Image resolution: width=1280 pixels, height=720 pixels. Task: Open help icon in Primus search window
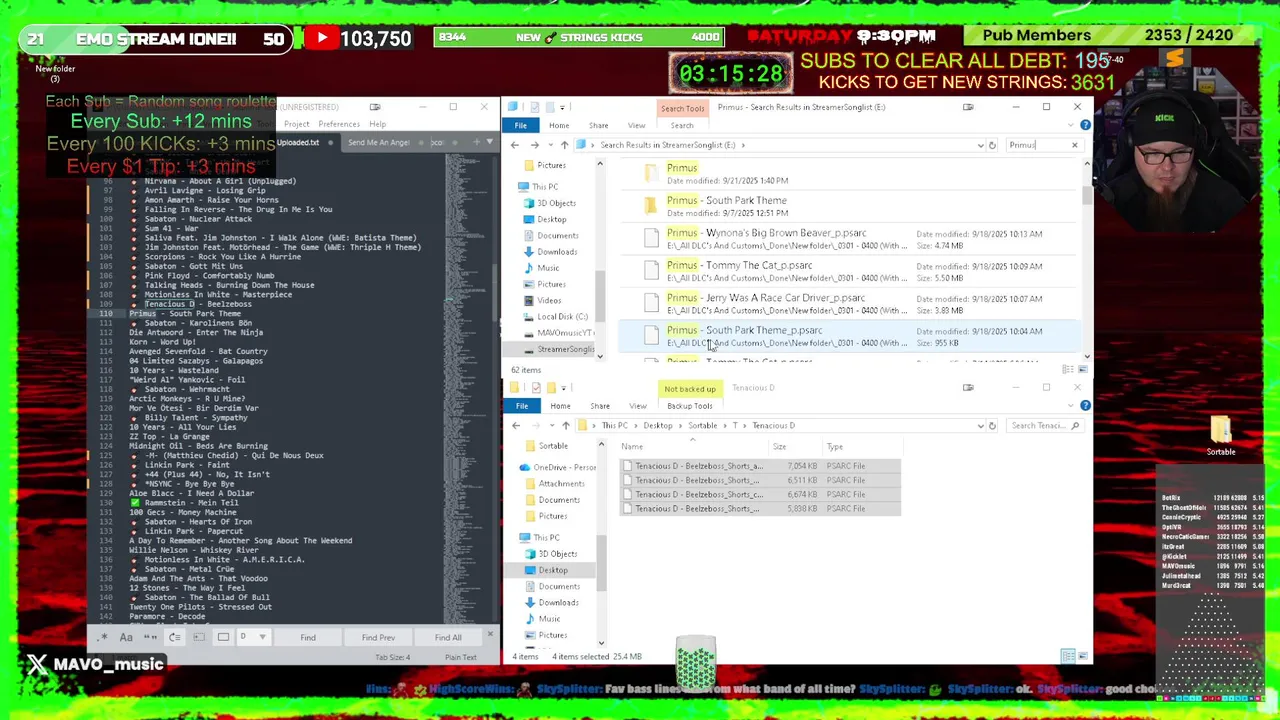point(1085,125)
